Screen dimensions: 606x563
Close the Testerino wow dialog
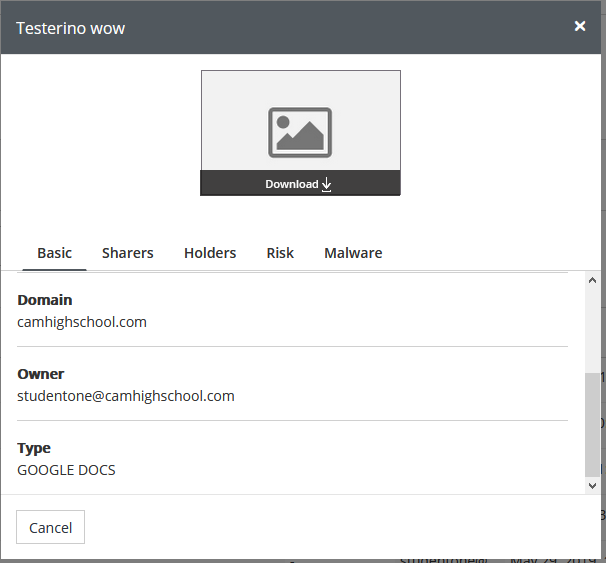click(580, 26)
